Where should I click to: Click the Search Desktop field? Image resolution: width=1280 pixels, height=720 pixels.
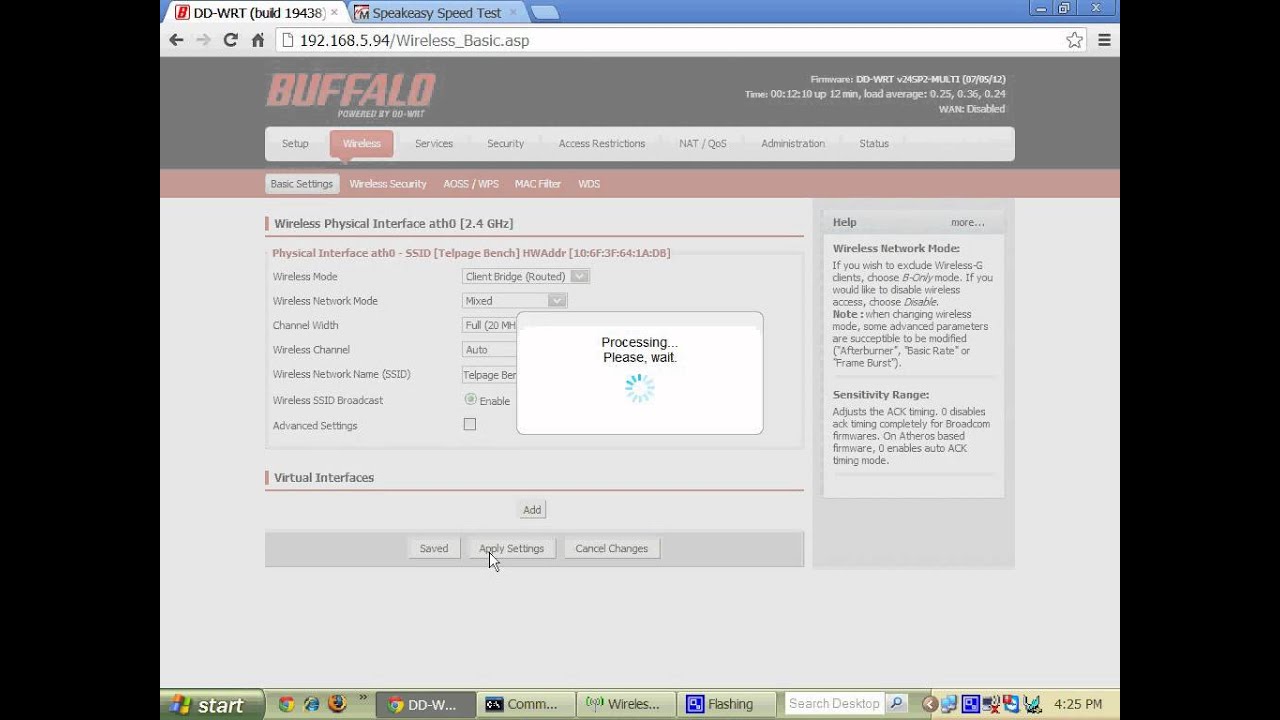click(x=835, y=704)
